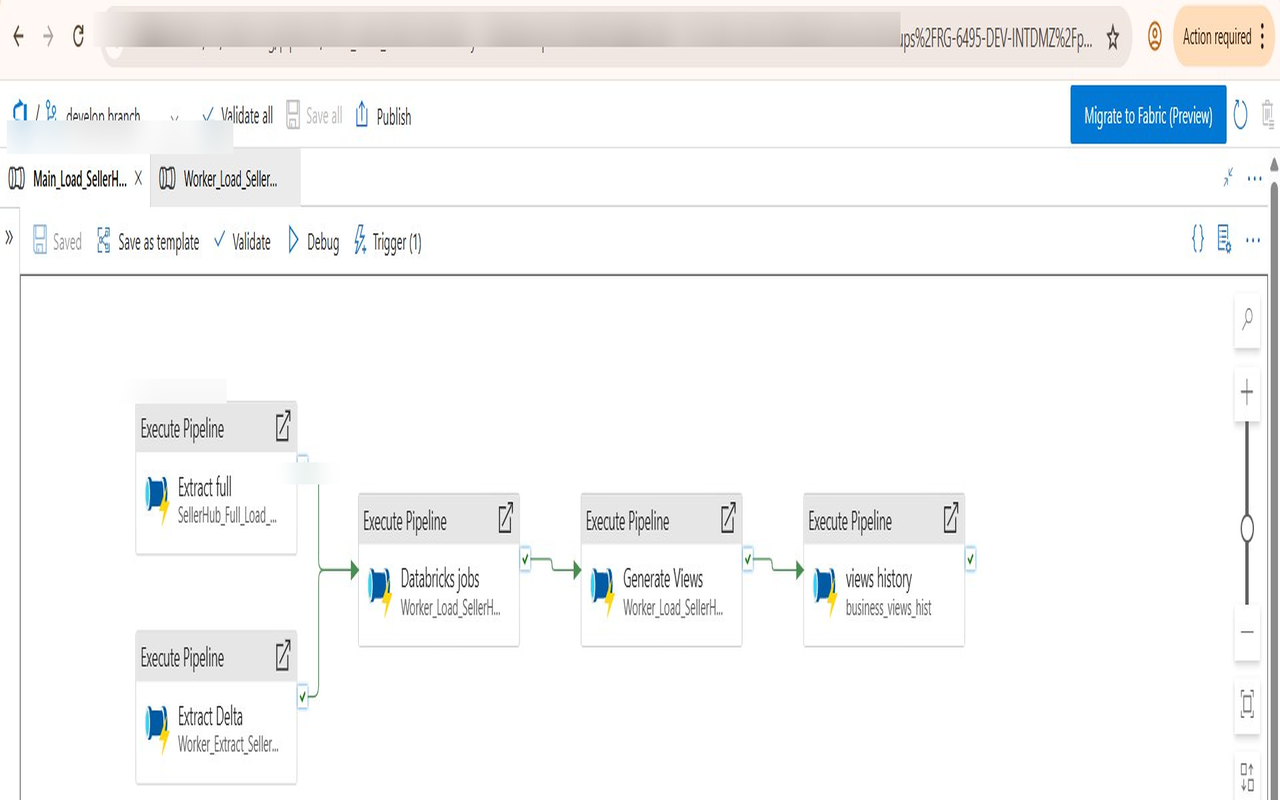Click the success output port on views history

(970, 561)
